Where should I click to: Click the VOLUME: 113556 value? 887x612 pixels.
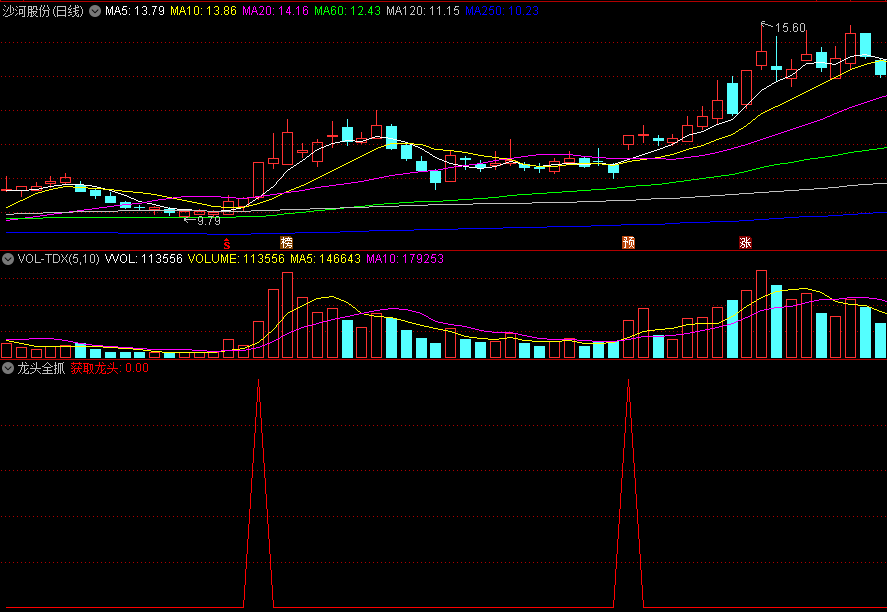pyautogui.click(x=236, y=259)
